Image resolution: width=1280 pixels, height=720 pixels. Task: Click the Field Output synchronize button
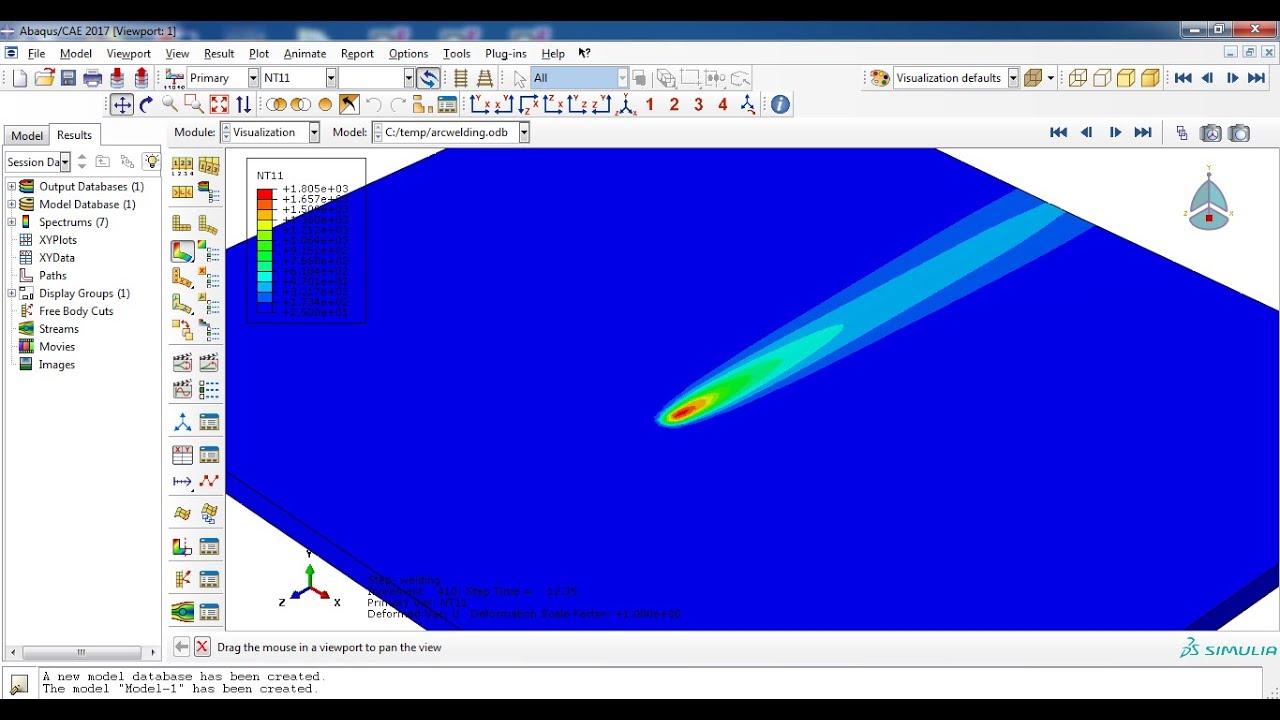428,78
